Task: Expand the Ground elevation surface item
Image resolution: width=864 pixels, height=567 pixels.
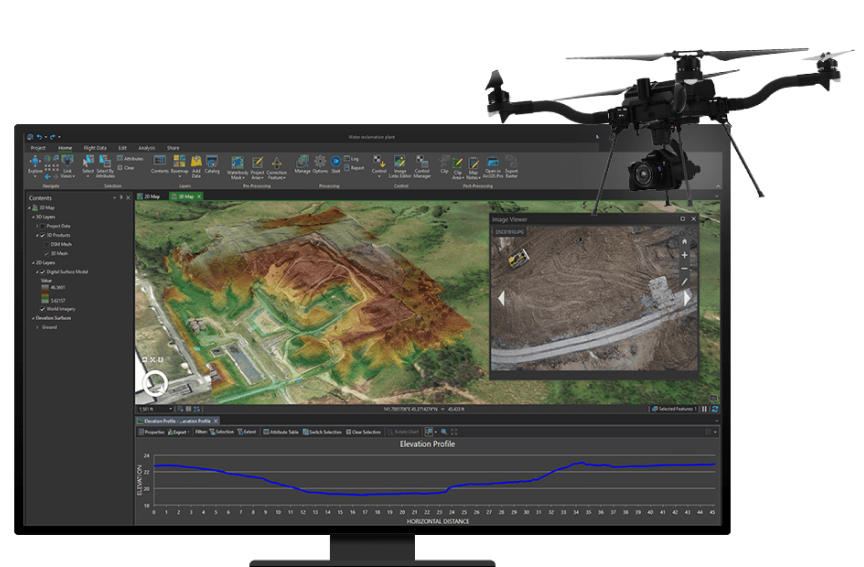Action: coord(37,327)
